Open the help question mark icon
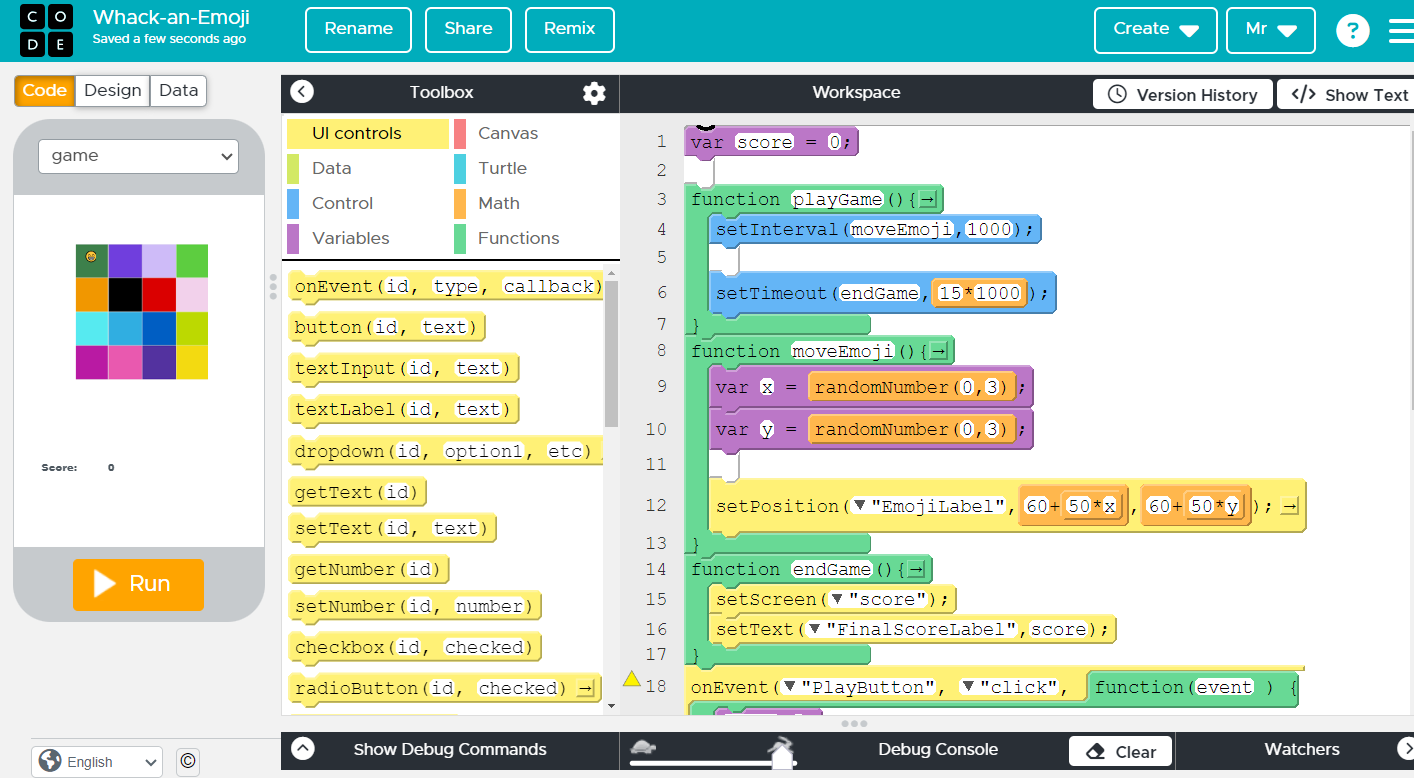Image resolution: width=1414 pixels, height=778 pixels. (1352, 31)
